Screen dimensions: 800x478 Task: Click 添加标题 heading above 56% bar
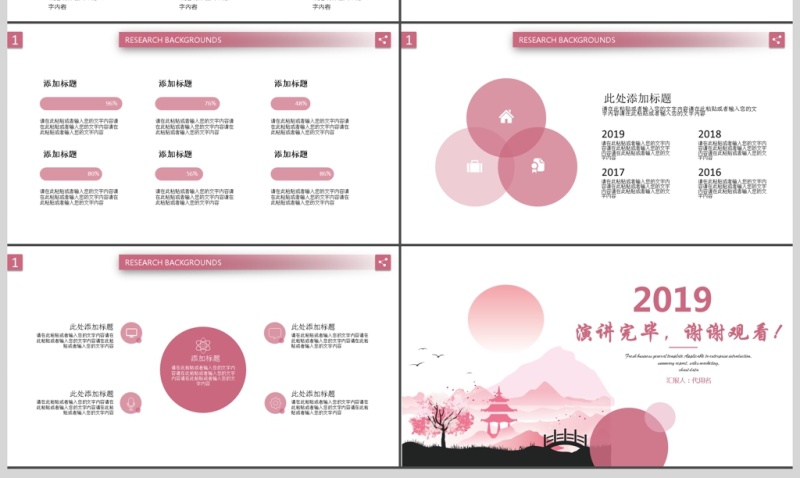tap(176, 154)
